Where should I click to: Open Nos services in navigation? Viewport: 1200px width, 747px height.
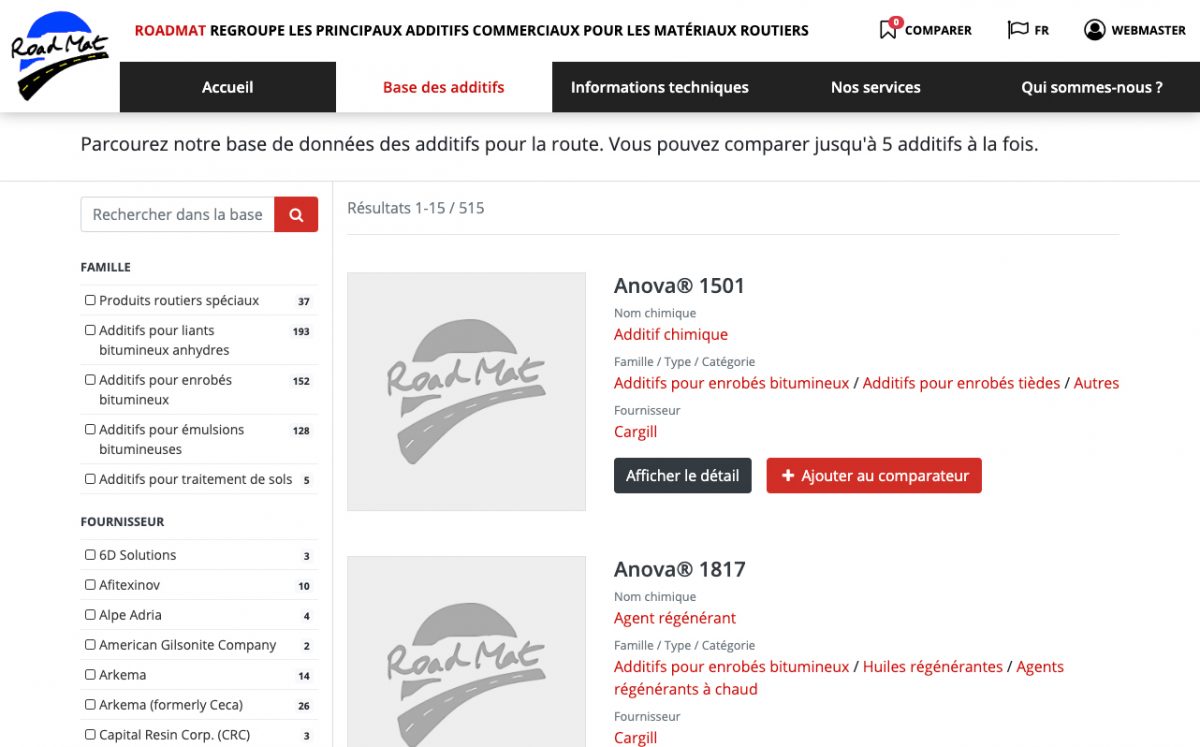[x=875, y=87]
